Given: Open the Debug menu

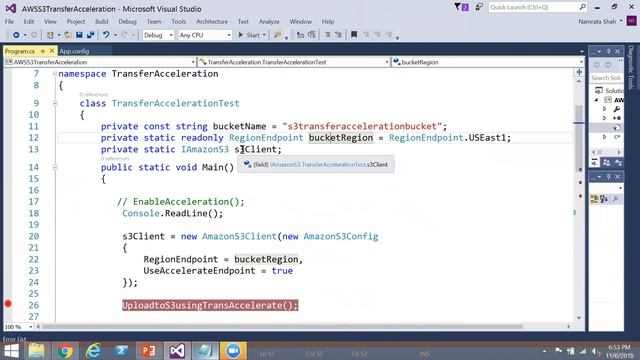Looking at the screenshot, I should click(x=127, y=22).
